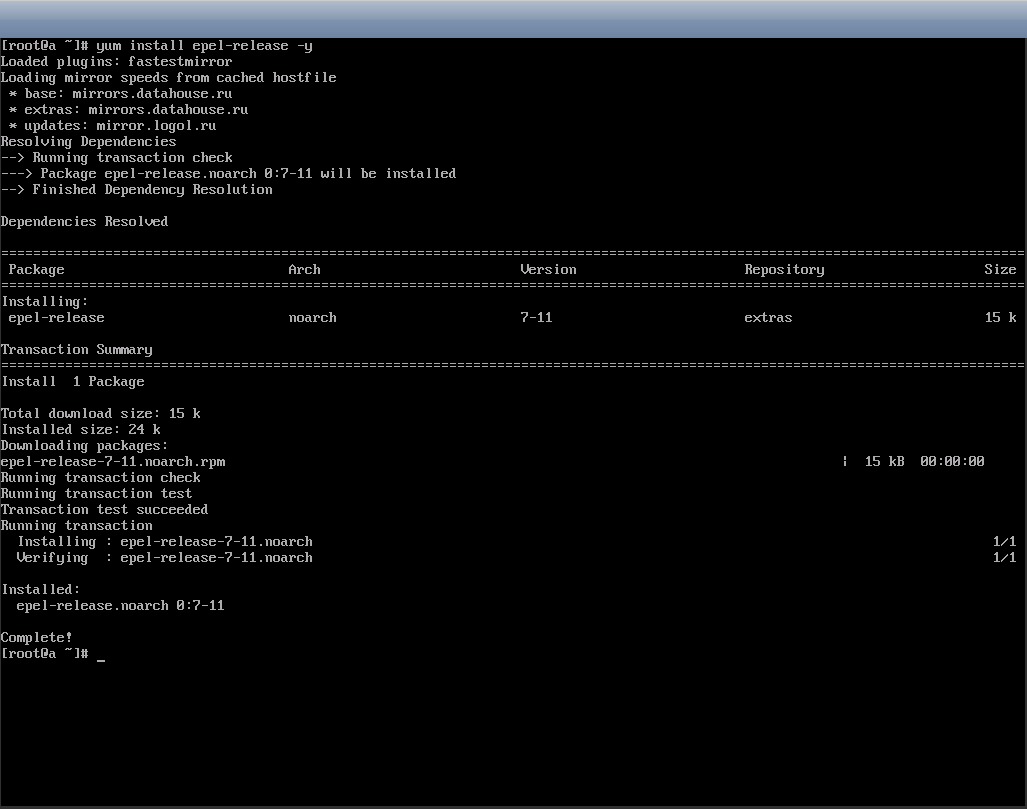This screenshot has width=1027, height=809.
Task: Click the "Dependencies Resolved" line
Action: point(84,221)
